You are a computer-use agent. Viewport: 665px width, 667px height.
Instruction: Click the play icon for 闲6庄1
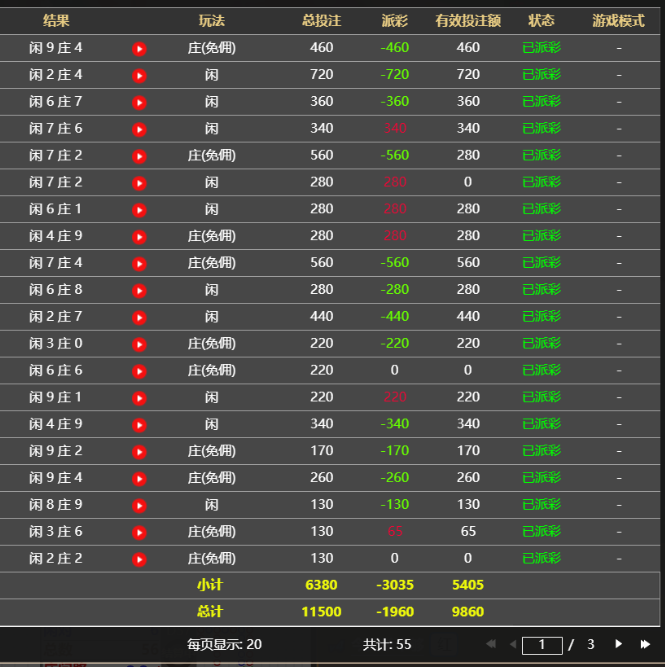pos(139,210)
